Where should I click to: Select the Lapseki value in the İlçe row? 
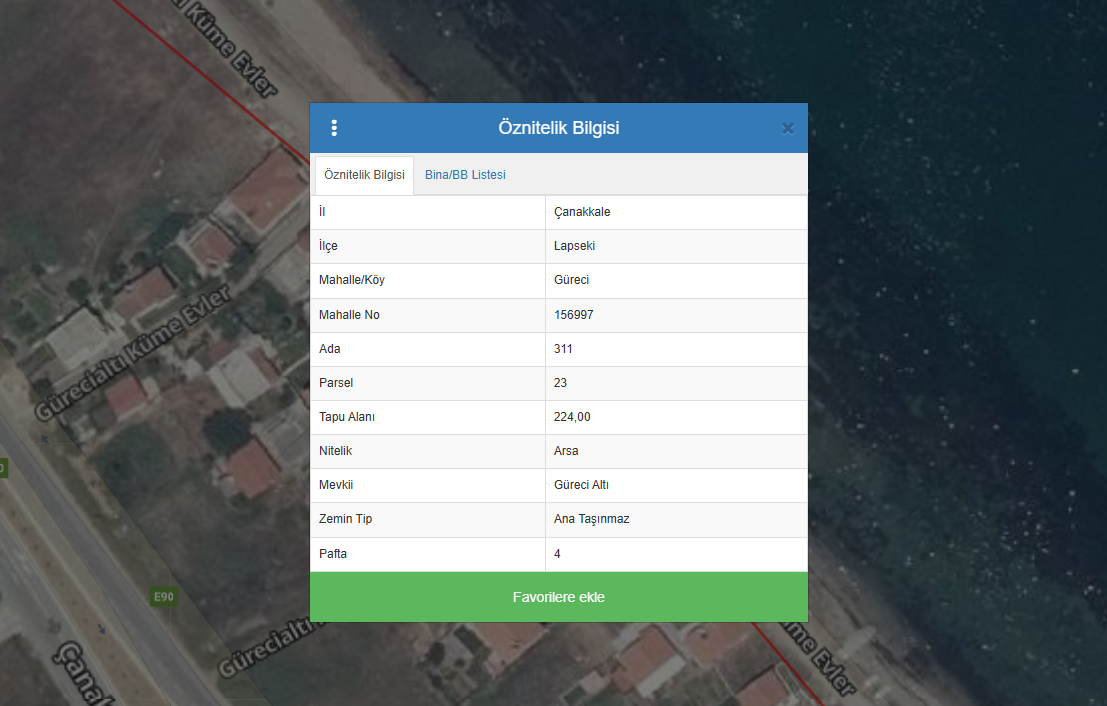click(574, 246)
